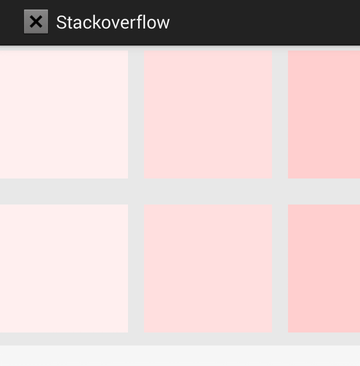This screenshot has width=360, height=366.
Task: Click dark action bar area left of X icon
Action: point(11,22)
